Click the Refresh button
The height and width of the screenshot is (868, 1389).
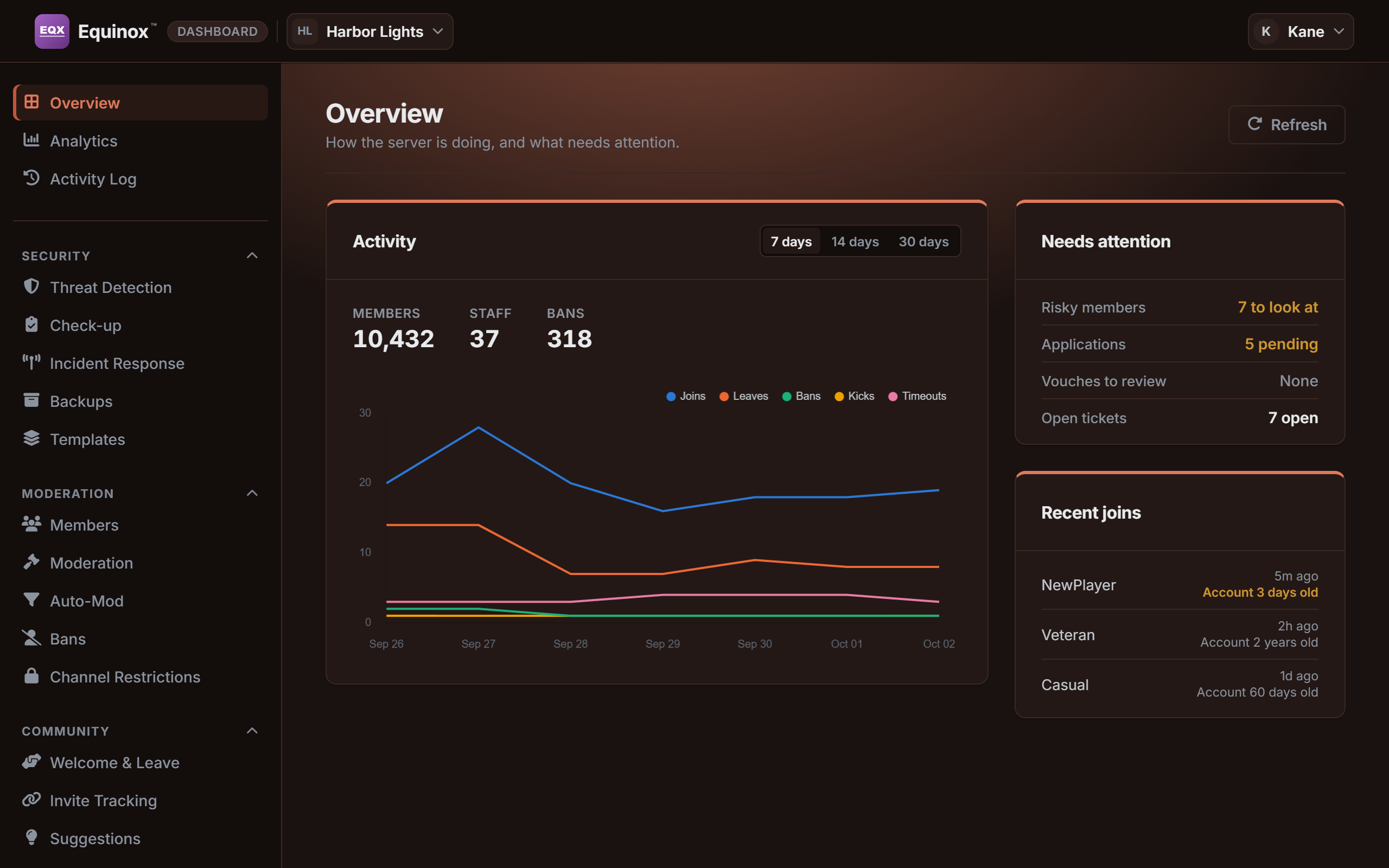1286,125
